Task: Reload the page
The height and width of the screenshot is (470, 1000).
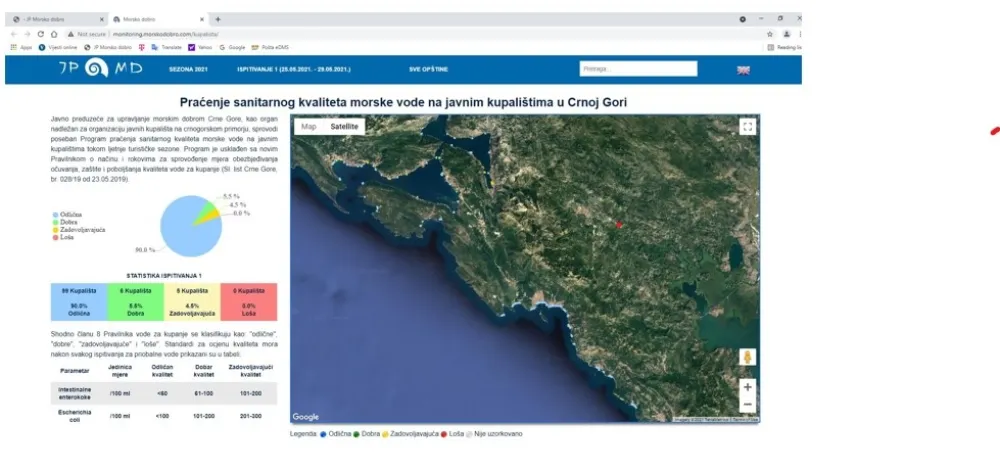Action: tap(41, 34)
